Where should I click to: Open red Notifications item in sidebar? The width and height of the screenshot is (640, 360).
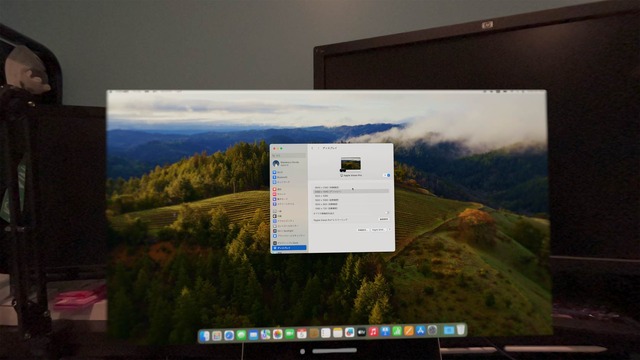pos(289,189)
